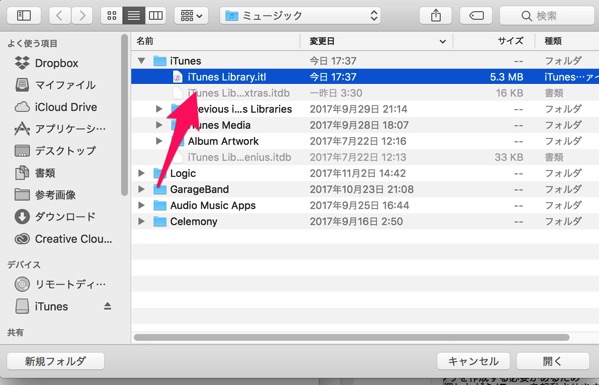Select the Celemony folder name

tap(194, 221)
